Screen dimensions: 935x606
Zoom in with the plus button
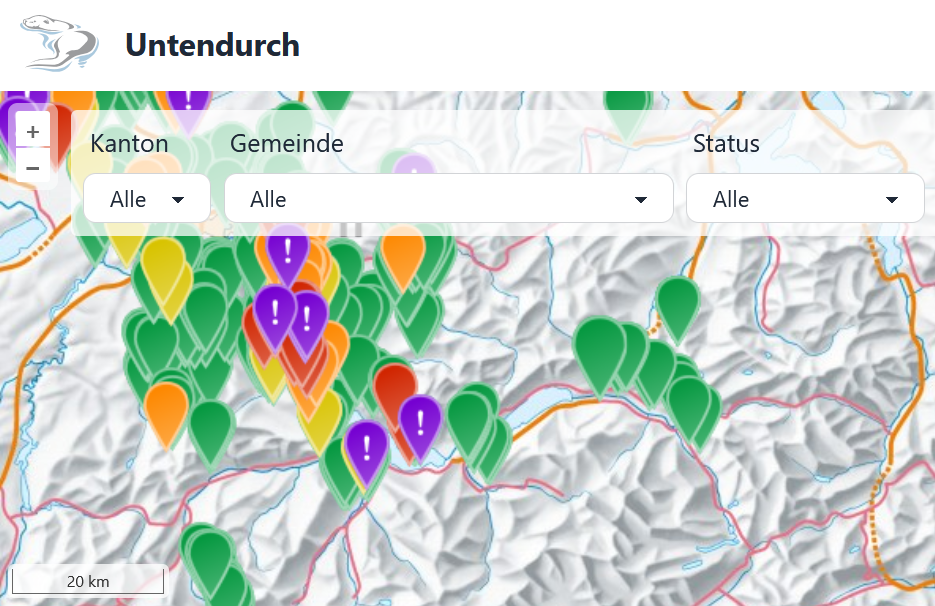[33, 131]
